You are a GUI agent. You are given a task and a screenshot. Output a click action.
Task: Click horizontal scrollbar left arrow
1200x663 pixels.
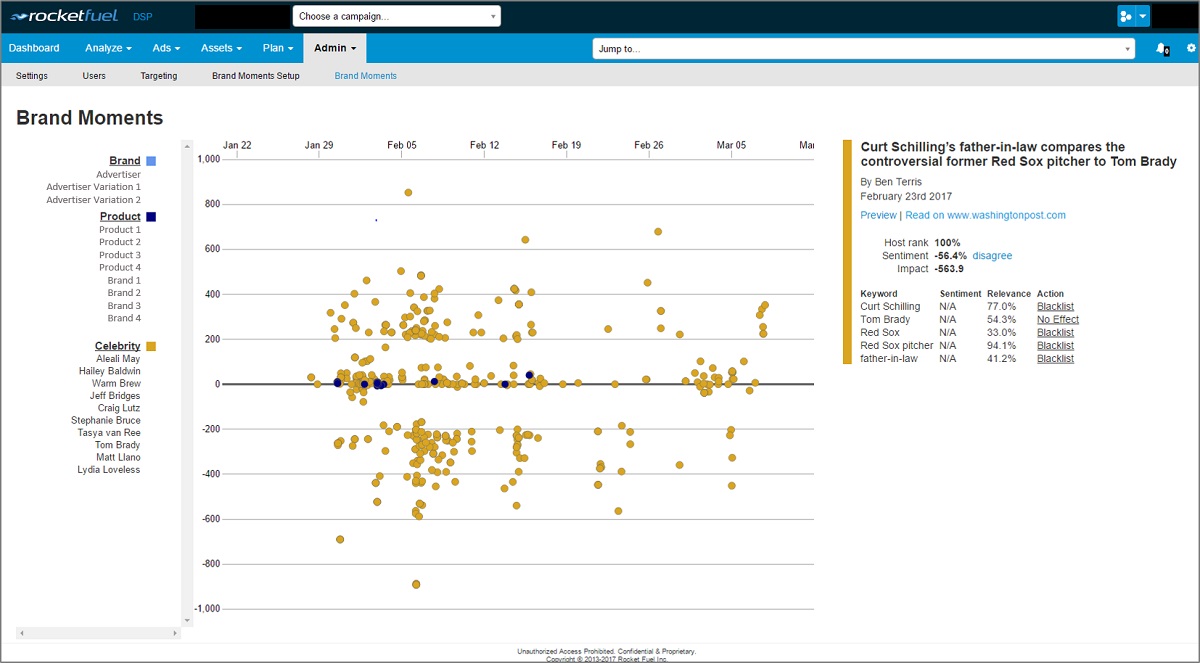pyautogui.click(x=21, y=633)
